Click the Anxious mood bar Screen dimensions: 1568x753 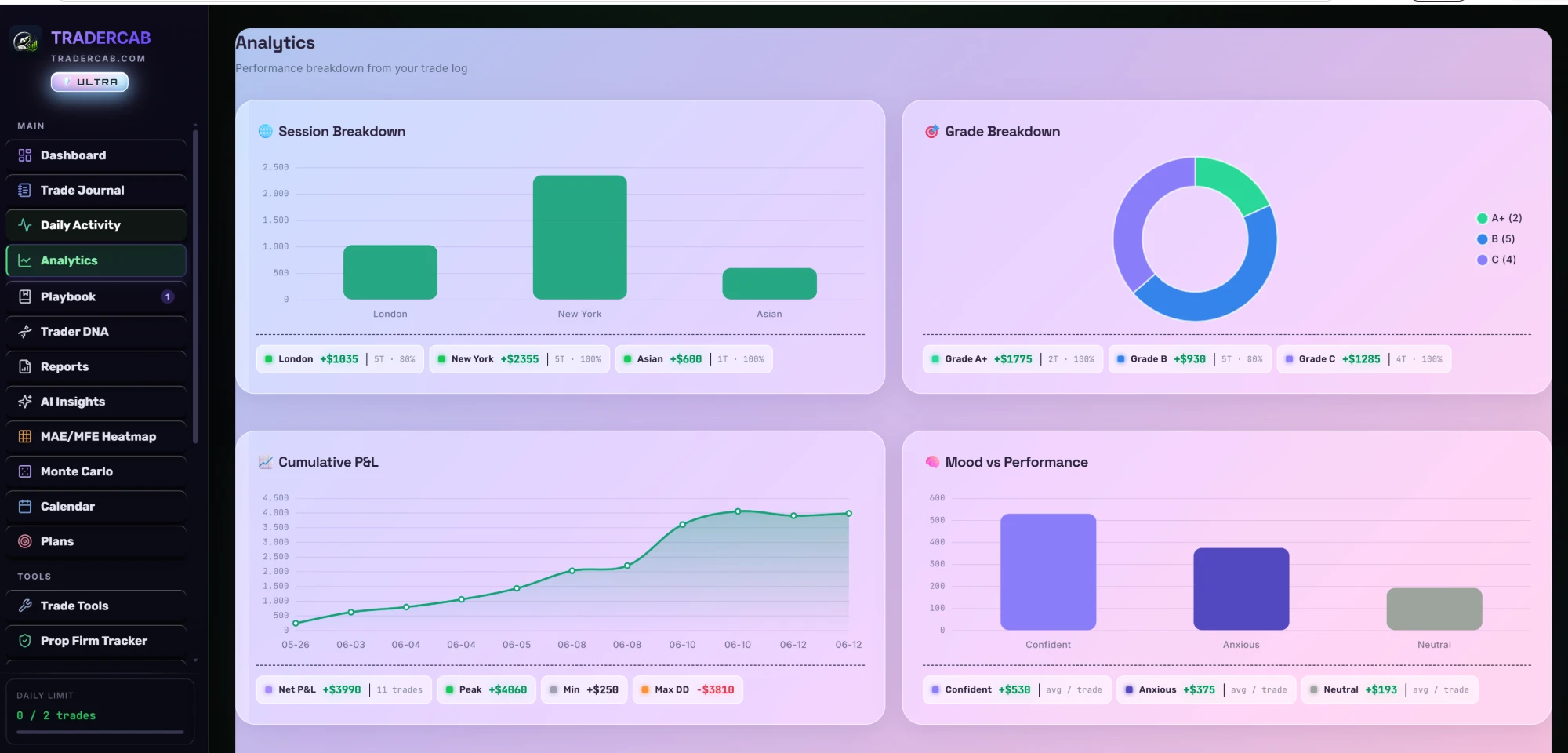click(1241, 589)
